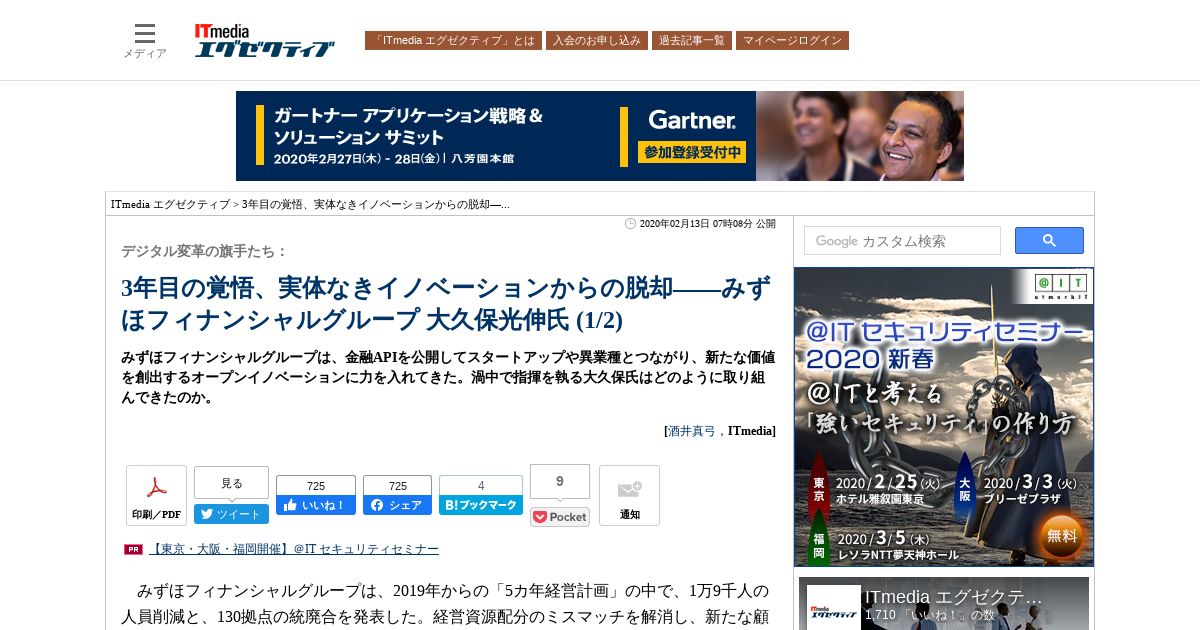
Task: Click the clock icon beside publish date
Action: [x=630, y=223]
